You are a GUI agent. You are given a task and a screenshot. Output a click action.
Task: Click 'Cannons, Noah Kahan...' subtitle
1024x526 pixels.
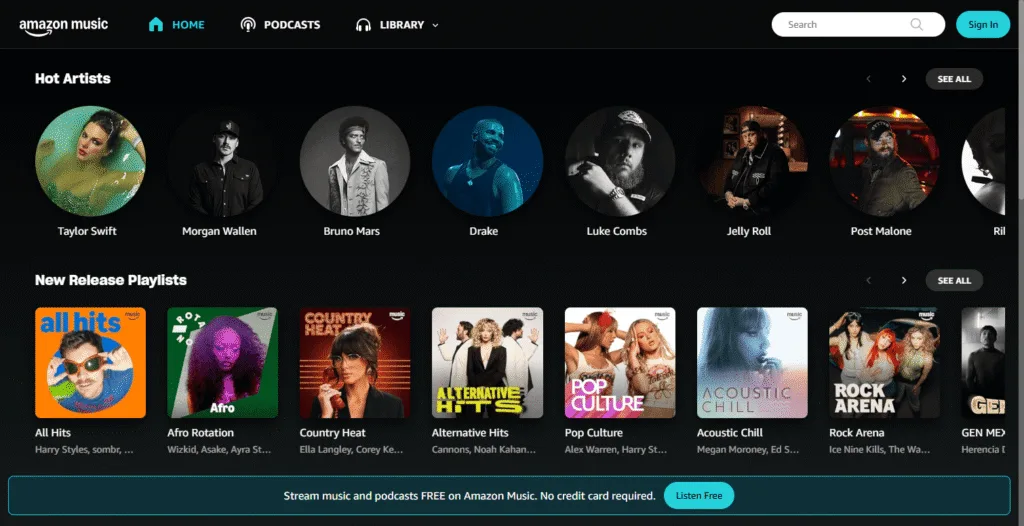click(484, 450)
